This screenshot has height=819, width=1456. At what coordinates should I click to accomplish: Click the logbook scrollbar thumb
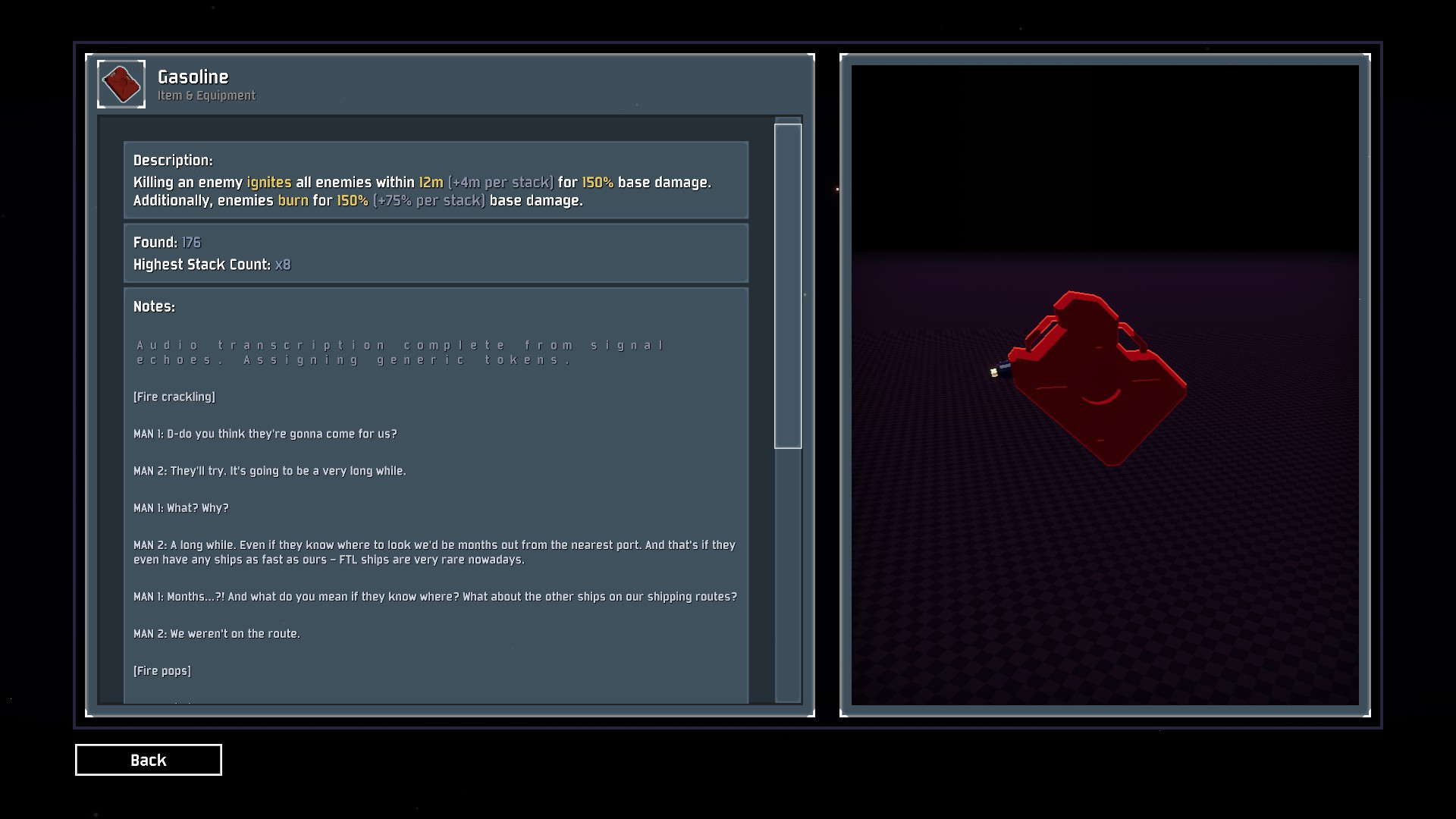787,286
